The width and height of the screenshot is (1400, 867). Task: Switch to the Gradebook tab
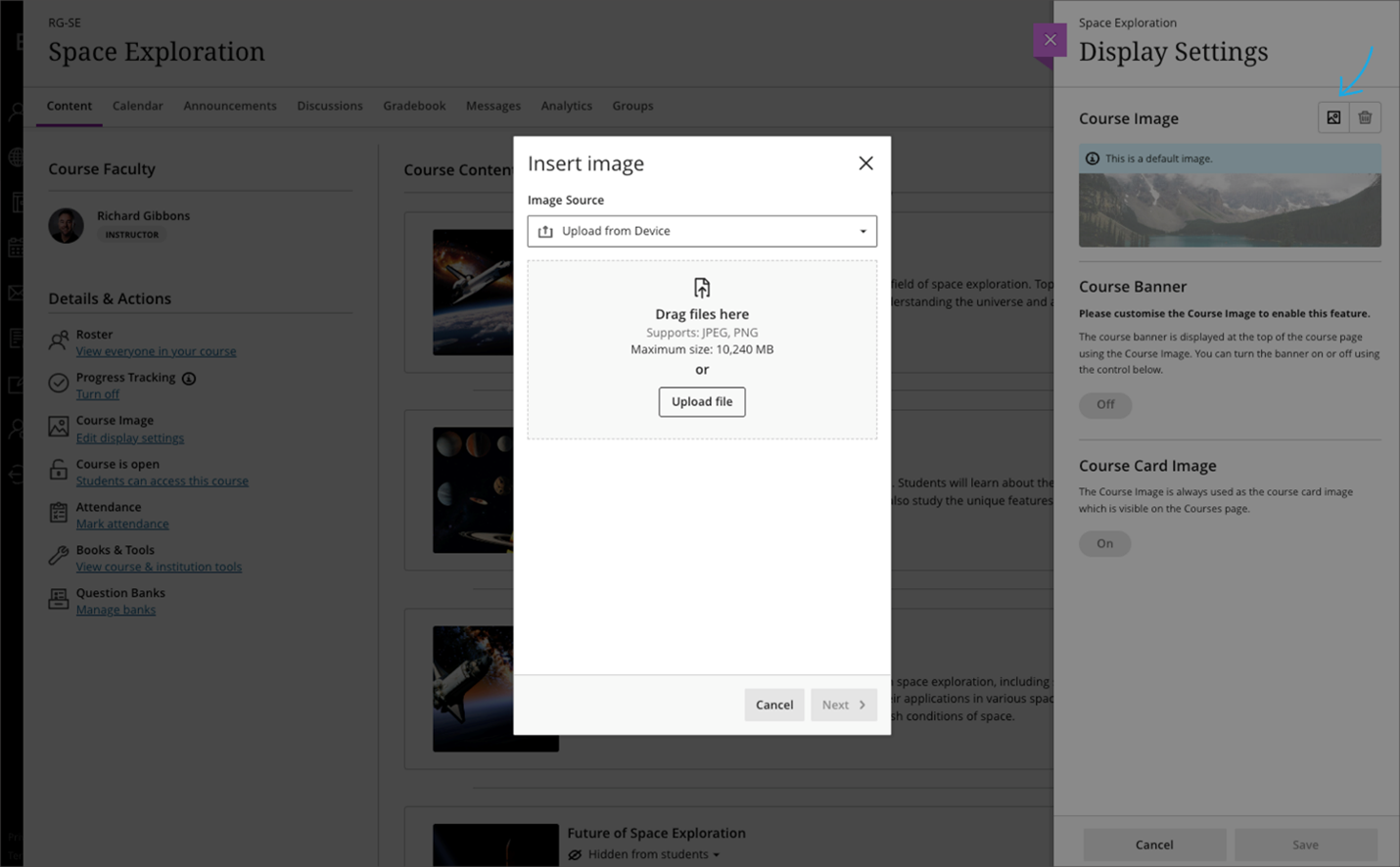point(414,106)
